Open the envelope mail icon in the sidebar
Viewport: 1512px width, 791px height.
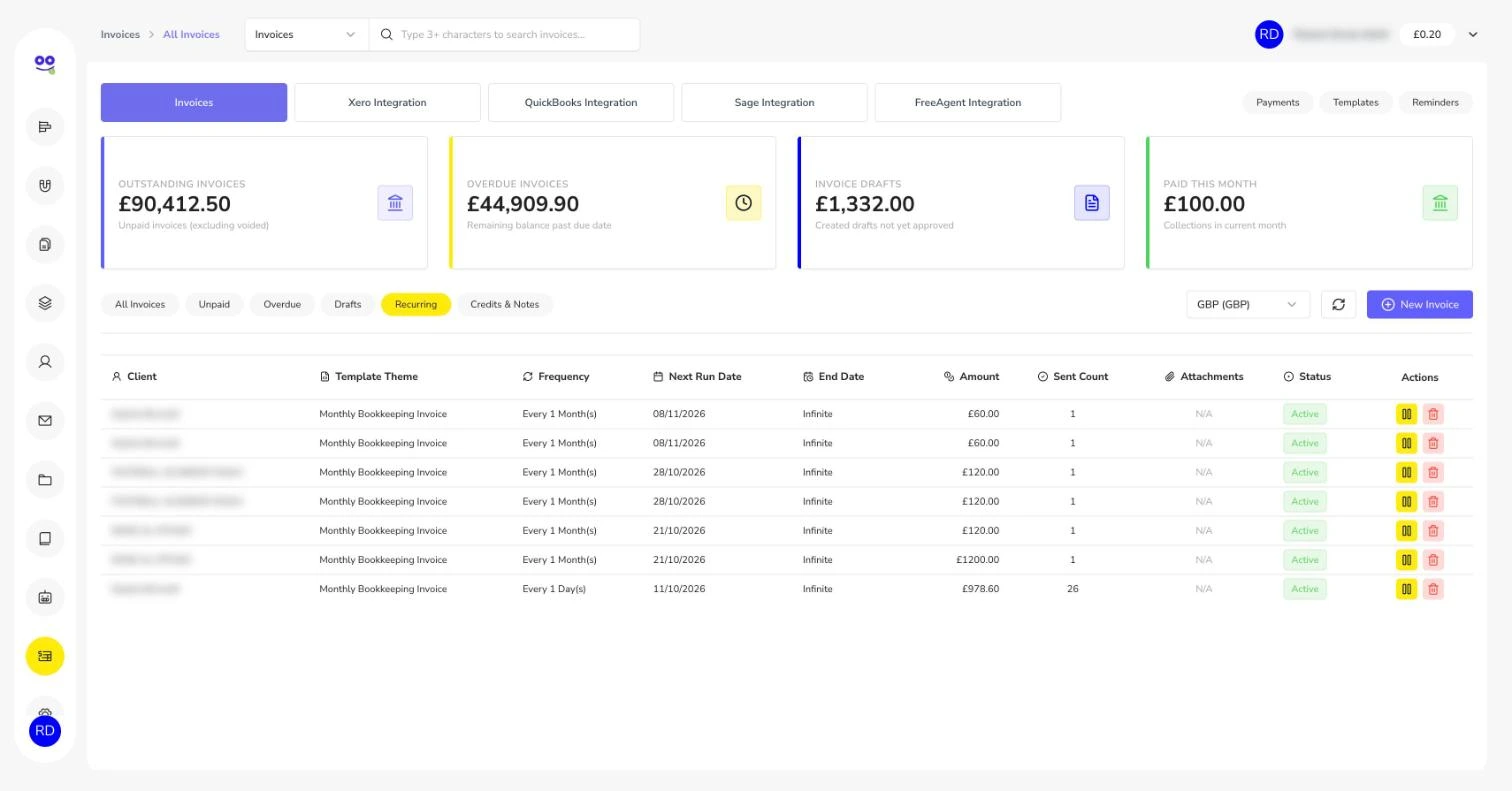45,421
